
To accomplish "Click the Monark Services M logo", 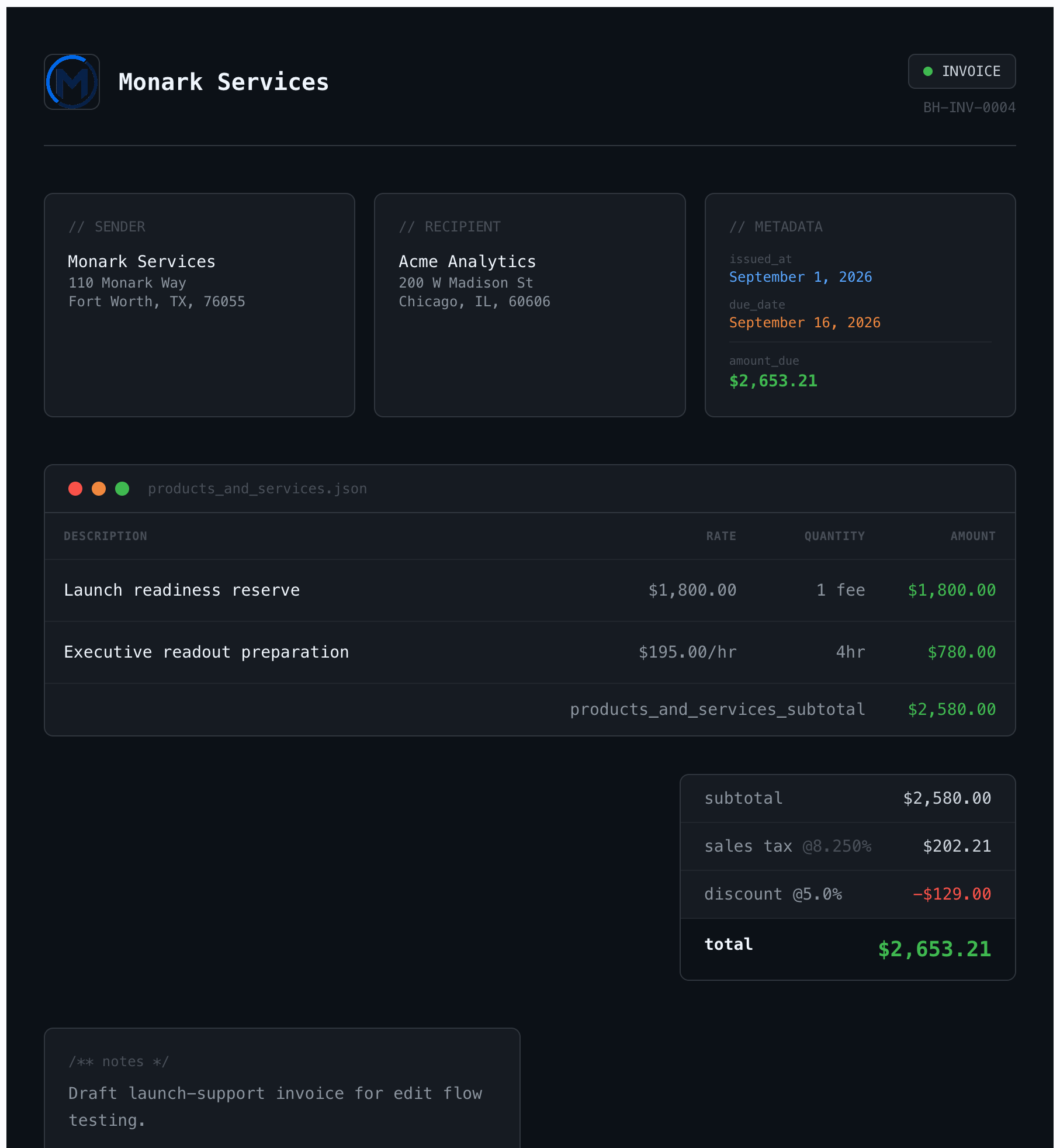I will click(x=72, y=82).
